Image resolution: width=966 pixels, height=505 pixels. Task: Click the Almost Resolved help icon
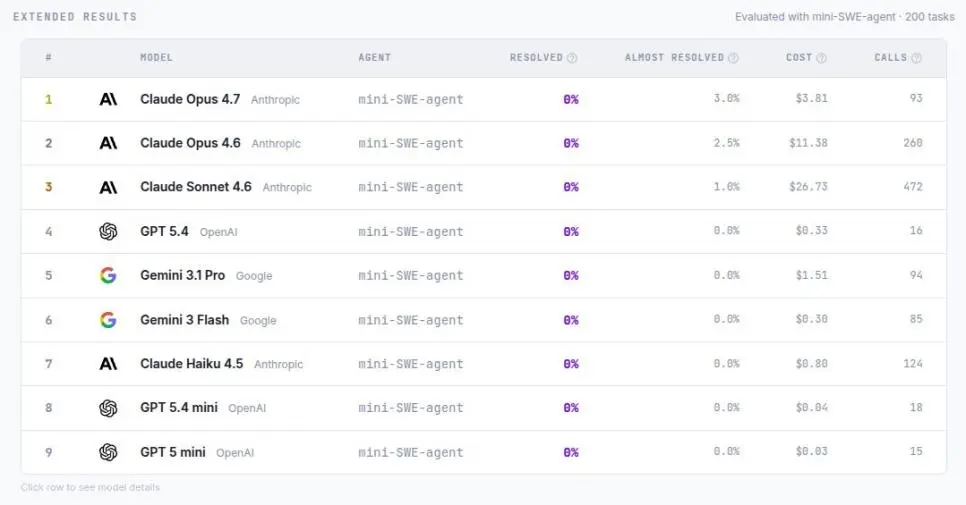tap(733, 58)
